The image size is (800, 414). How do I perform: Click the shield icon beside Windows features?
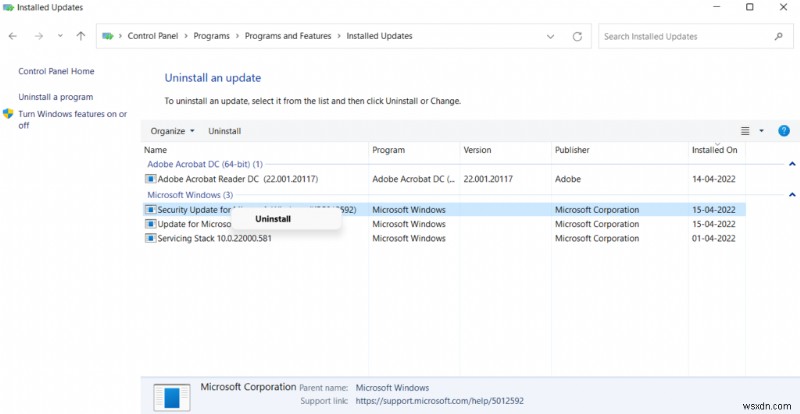pyautogui.click(x=8, y=113)
